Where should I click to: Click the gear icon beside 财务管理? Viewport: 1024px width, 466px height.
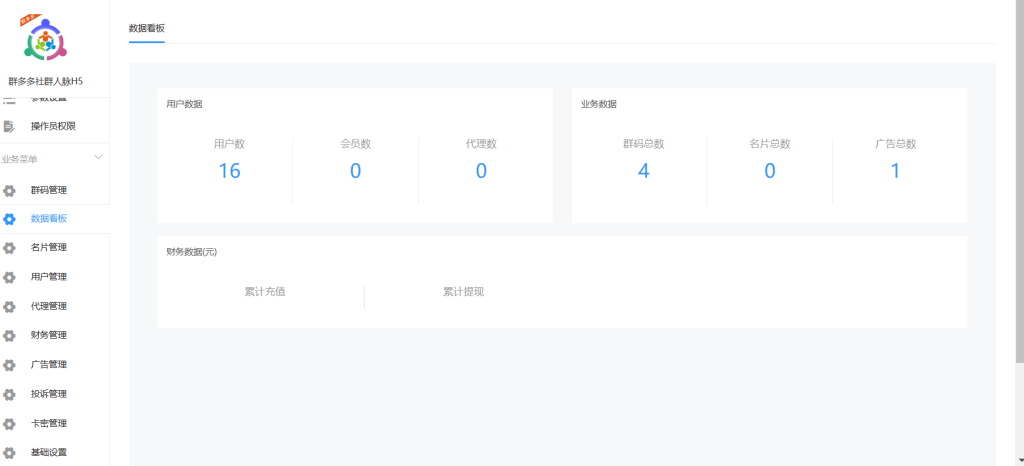point(9,336)
